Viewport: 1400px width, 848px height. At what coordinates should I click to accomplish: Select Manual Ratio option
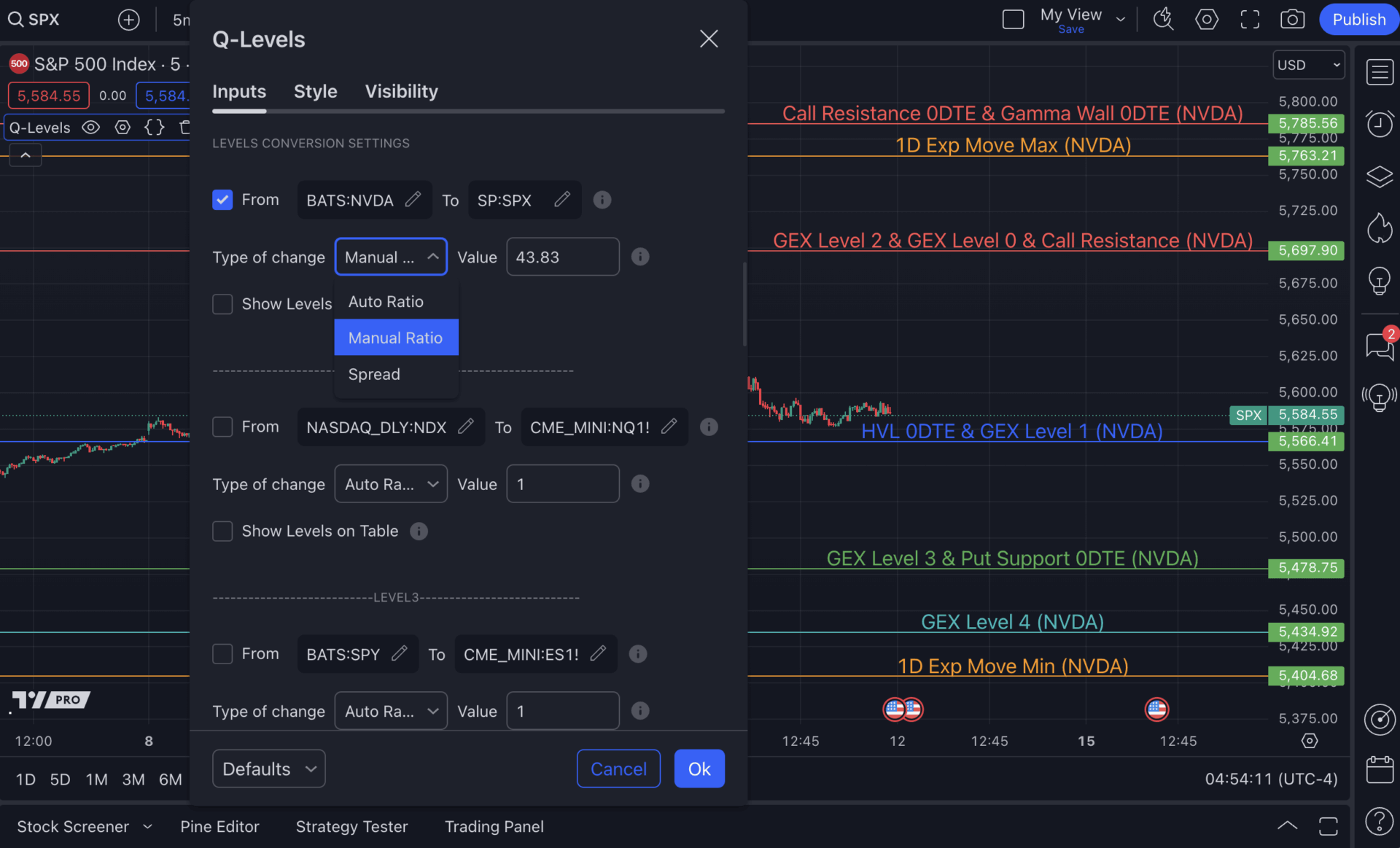396,338
